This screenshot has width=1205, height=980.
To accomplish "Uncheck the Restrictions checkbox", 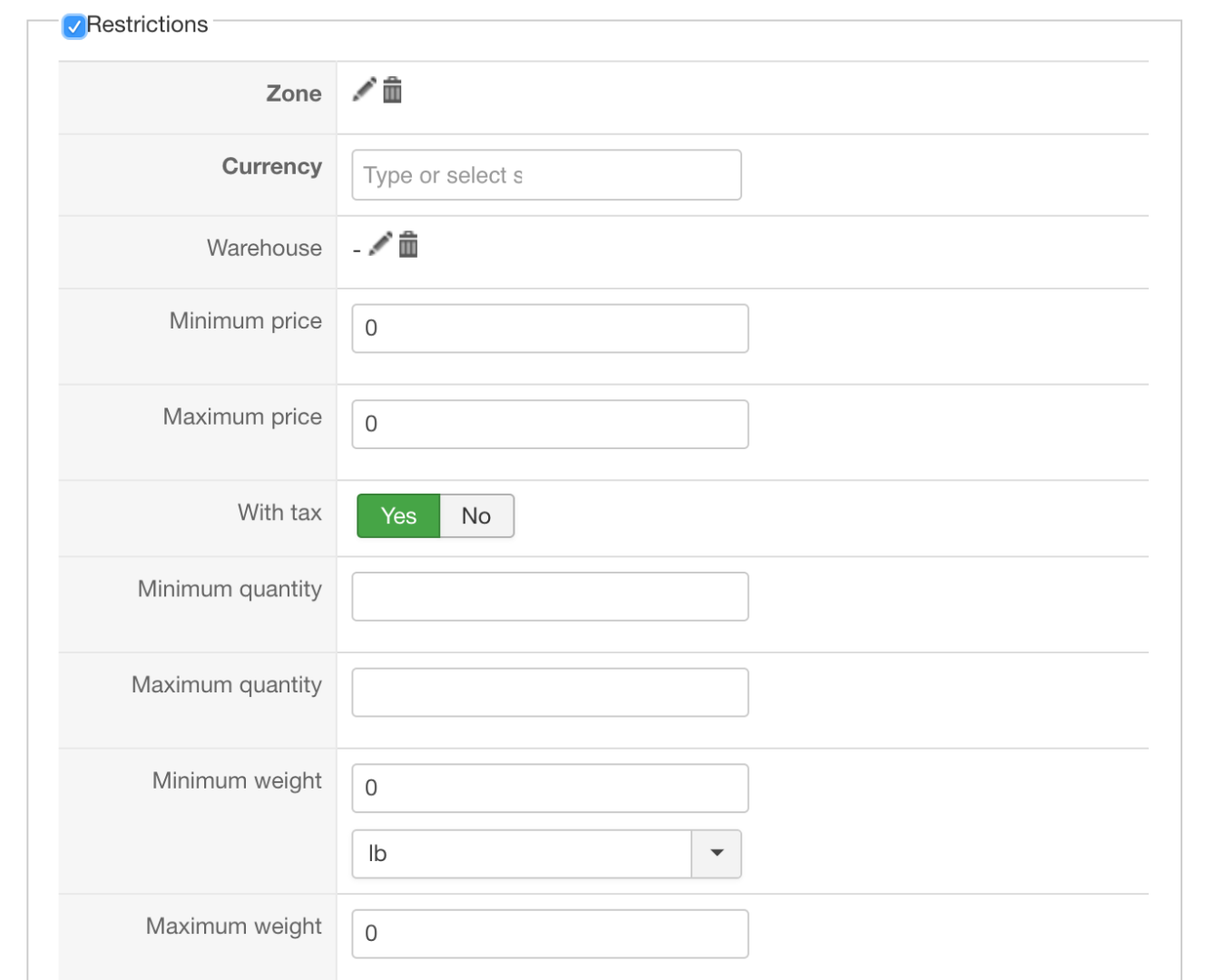I will [x=74, y=26].
